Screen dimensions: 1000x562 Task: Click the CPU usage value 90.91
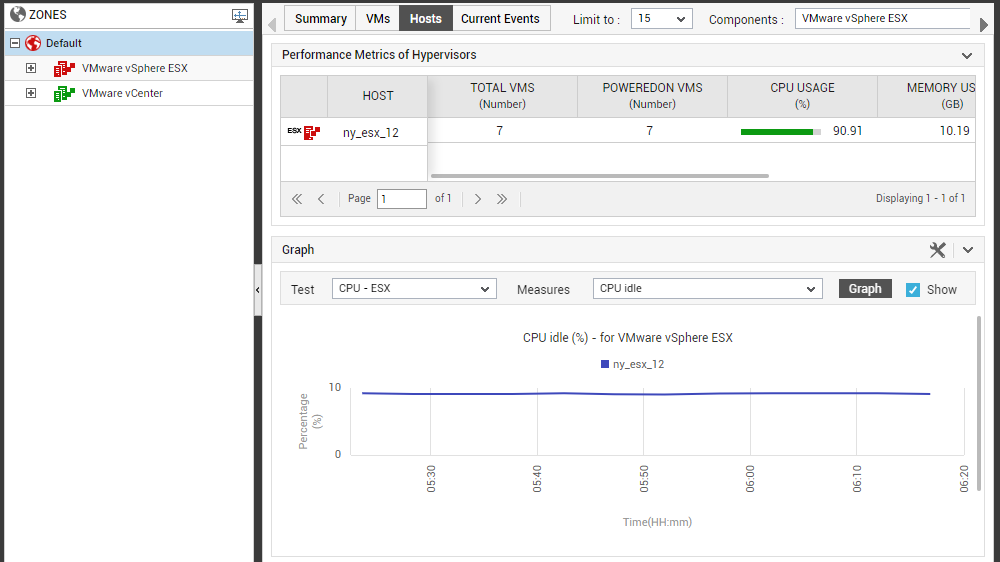(x=847, y=131)
